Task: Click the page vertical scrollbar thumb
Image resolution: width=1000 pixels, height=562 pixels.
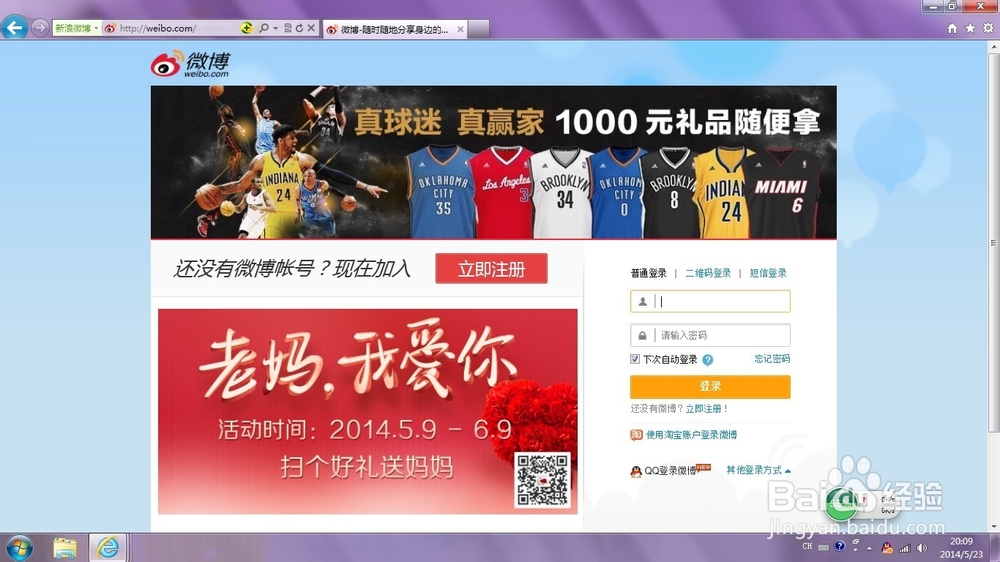Action: [994, 242]
